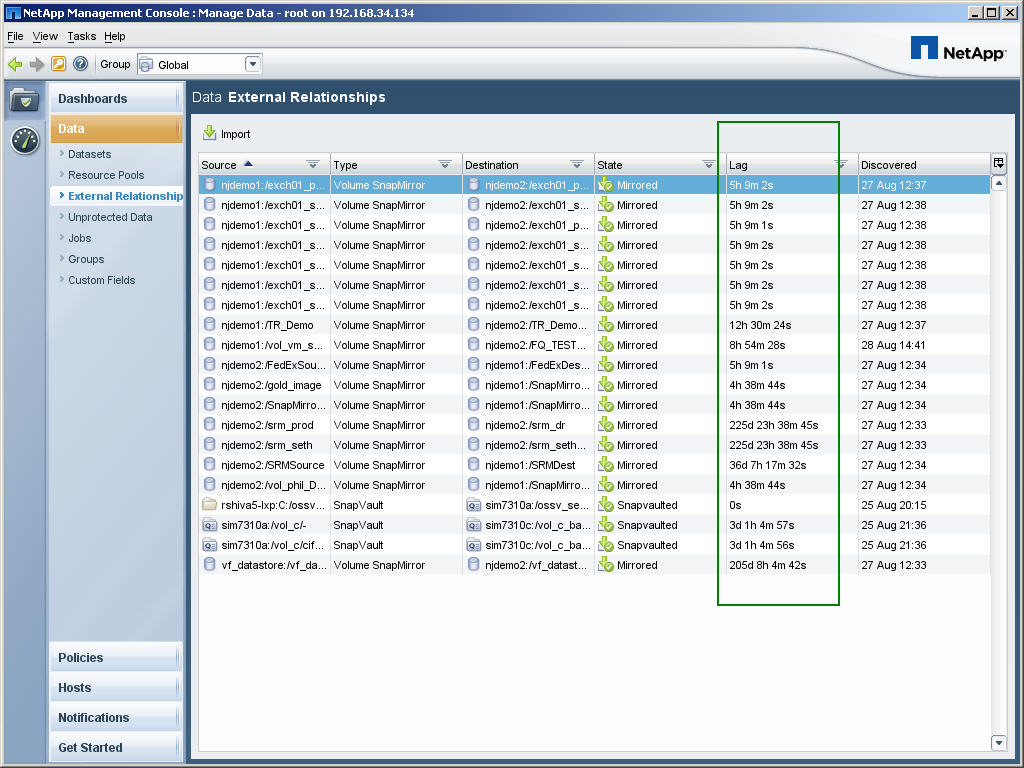Open the Tasks menu
The image size is (1024, 768).
(82, 36)
